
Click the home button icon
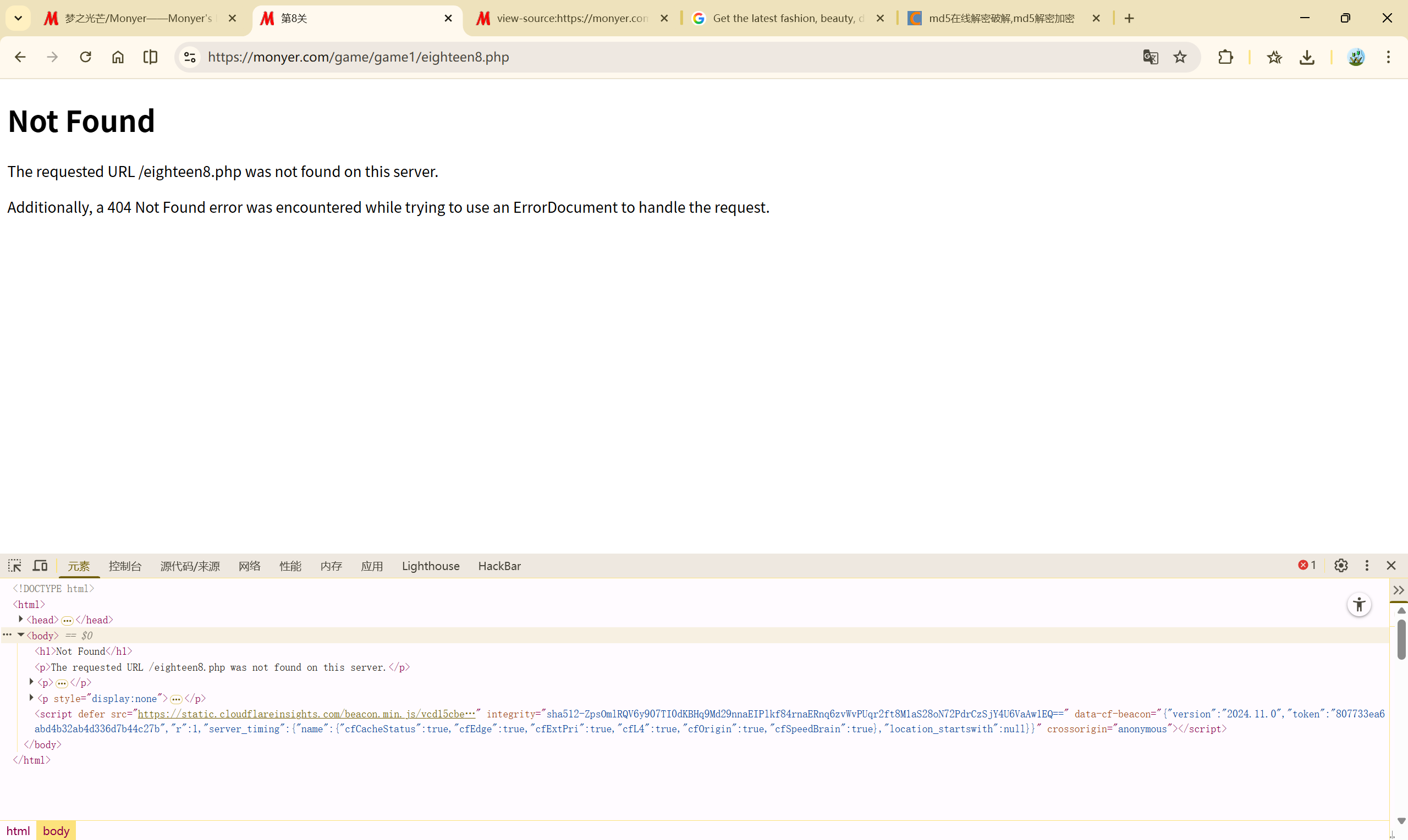point(118,57)
